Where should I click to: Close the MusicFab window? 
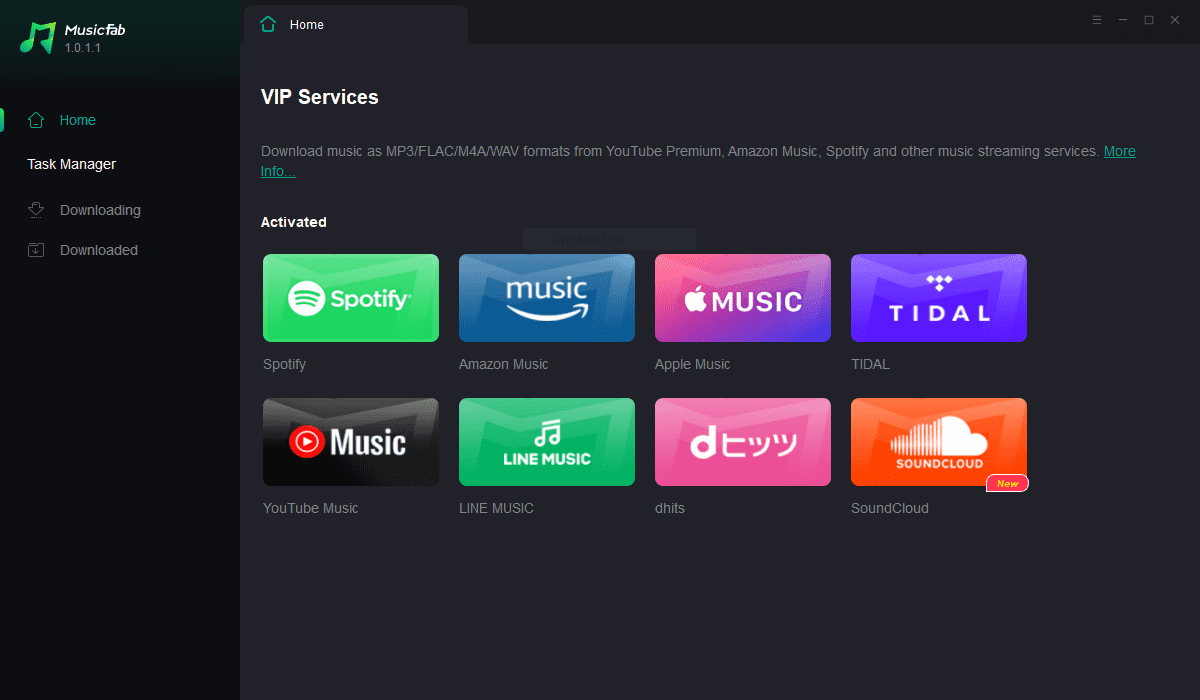click(1175, 20)
